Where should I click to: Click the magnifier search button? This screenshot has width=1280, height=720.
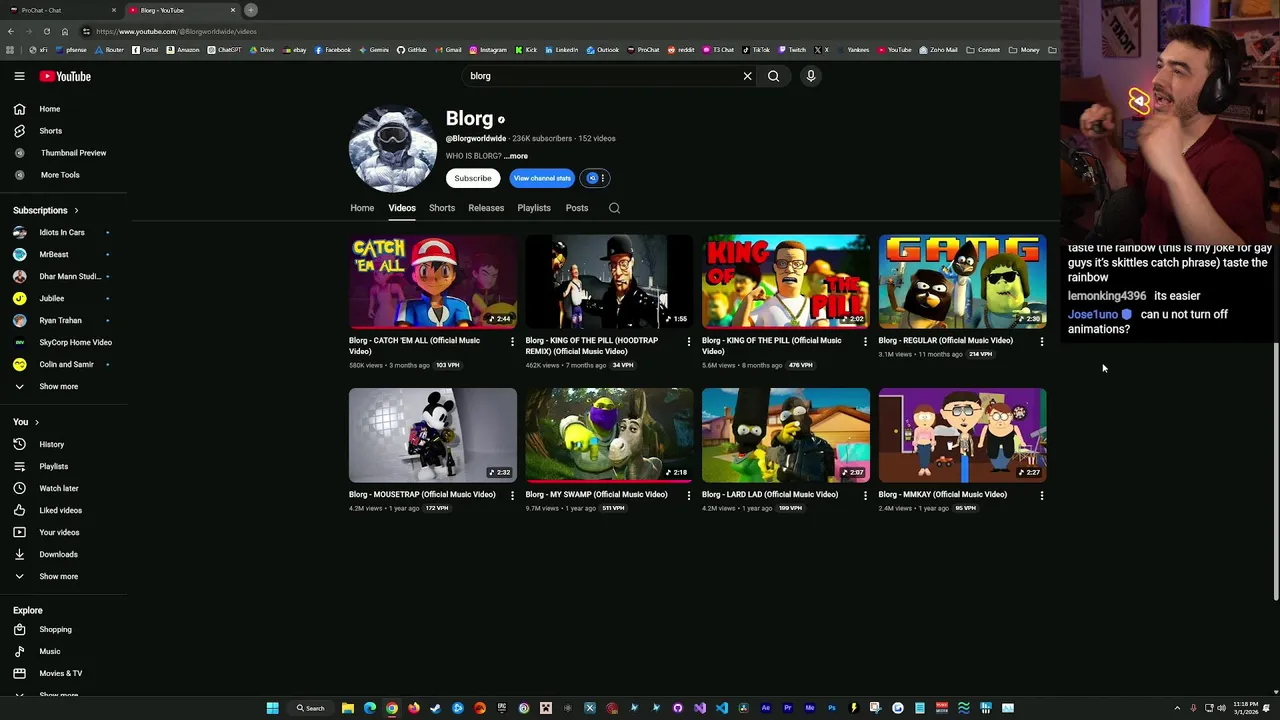point(773,76)
